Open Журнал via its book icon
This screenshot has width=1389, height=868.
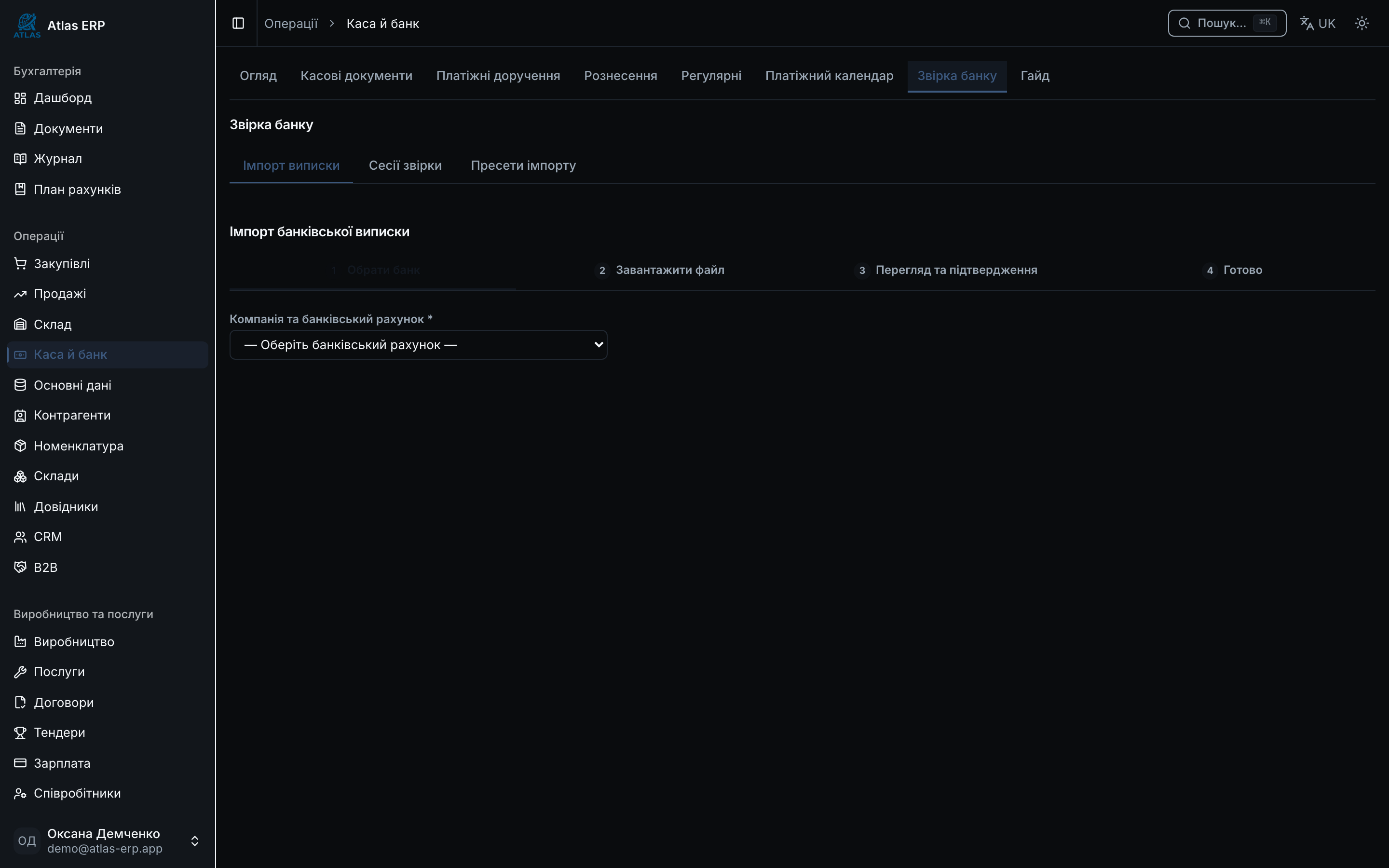coord(20,159)
